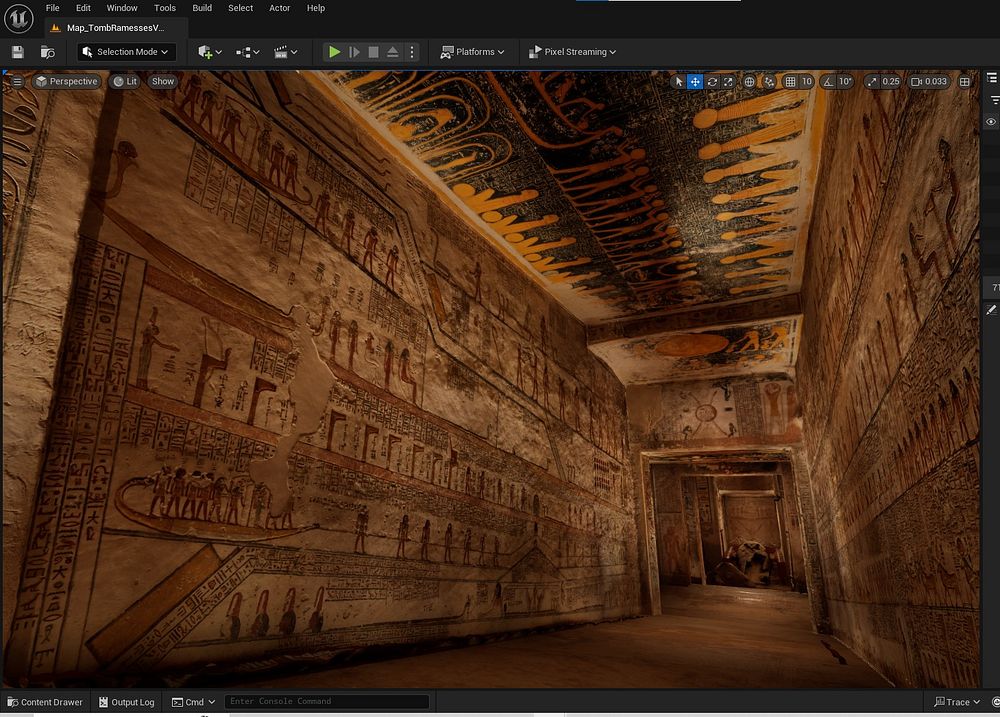Select the rotate transform tool
Screen dimensions: 1000x717
[711, 82]
